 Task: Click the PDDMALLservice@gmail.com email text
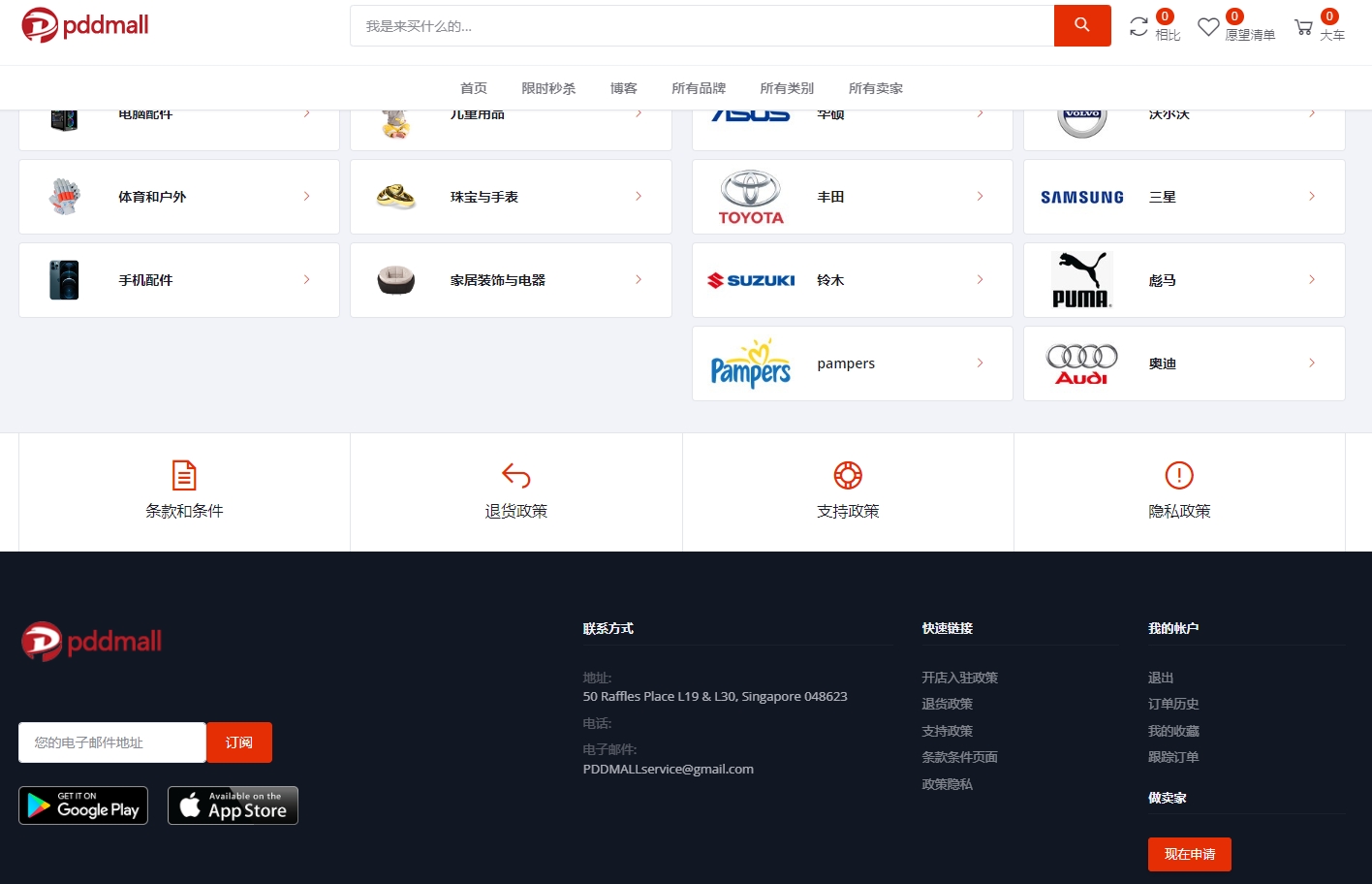[x=669, y=769]
